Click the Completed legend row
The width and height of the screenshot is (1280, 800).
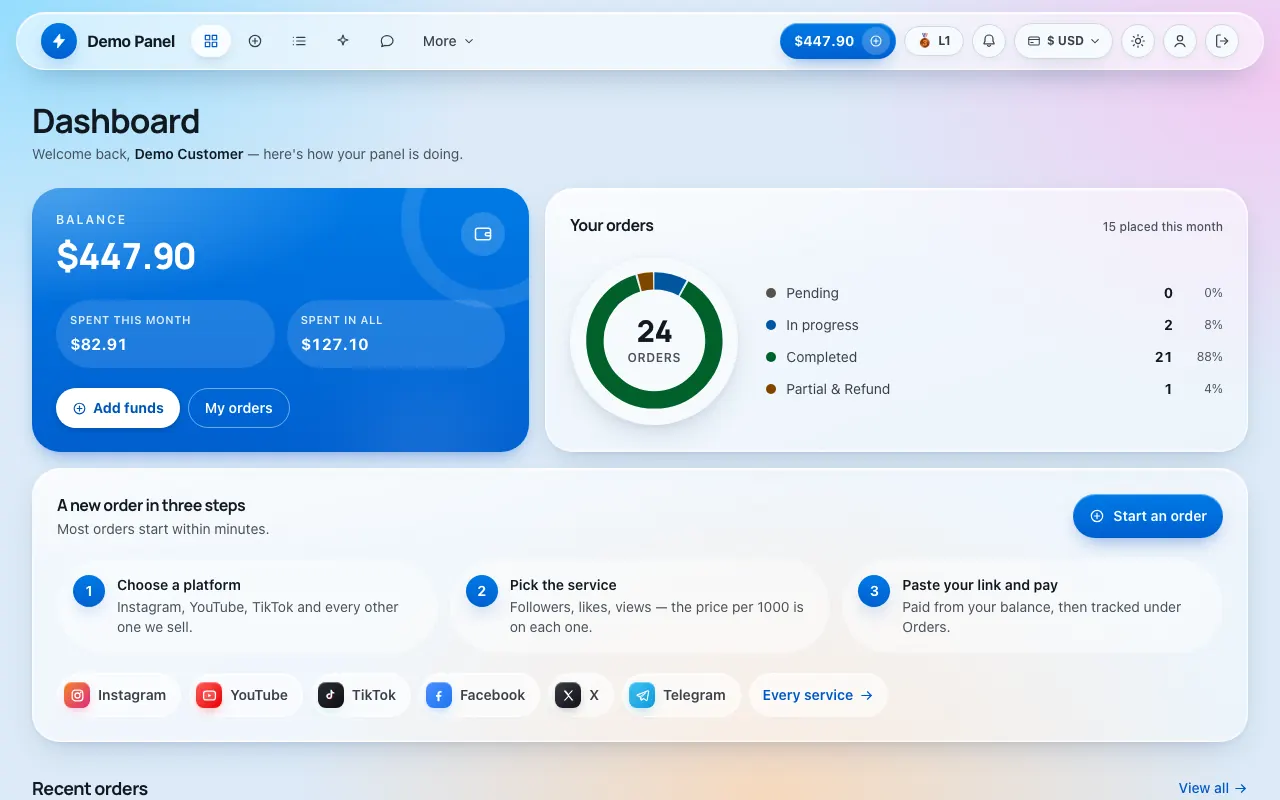994,357
